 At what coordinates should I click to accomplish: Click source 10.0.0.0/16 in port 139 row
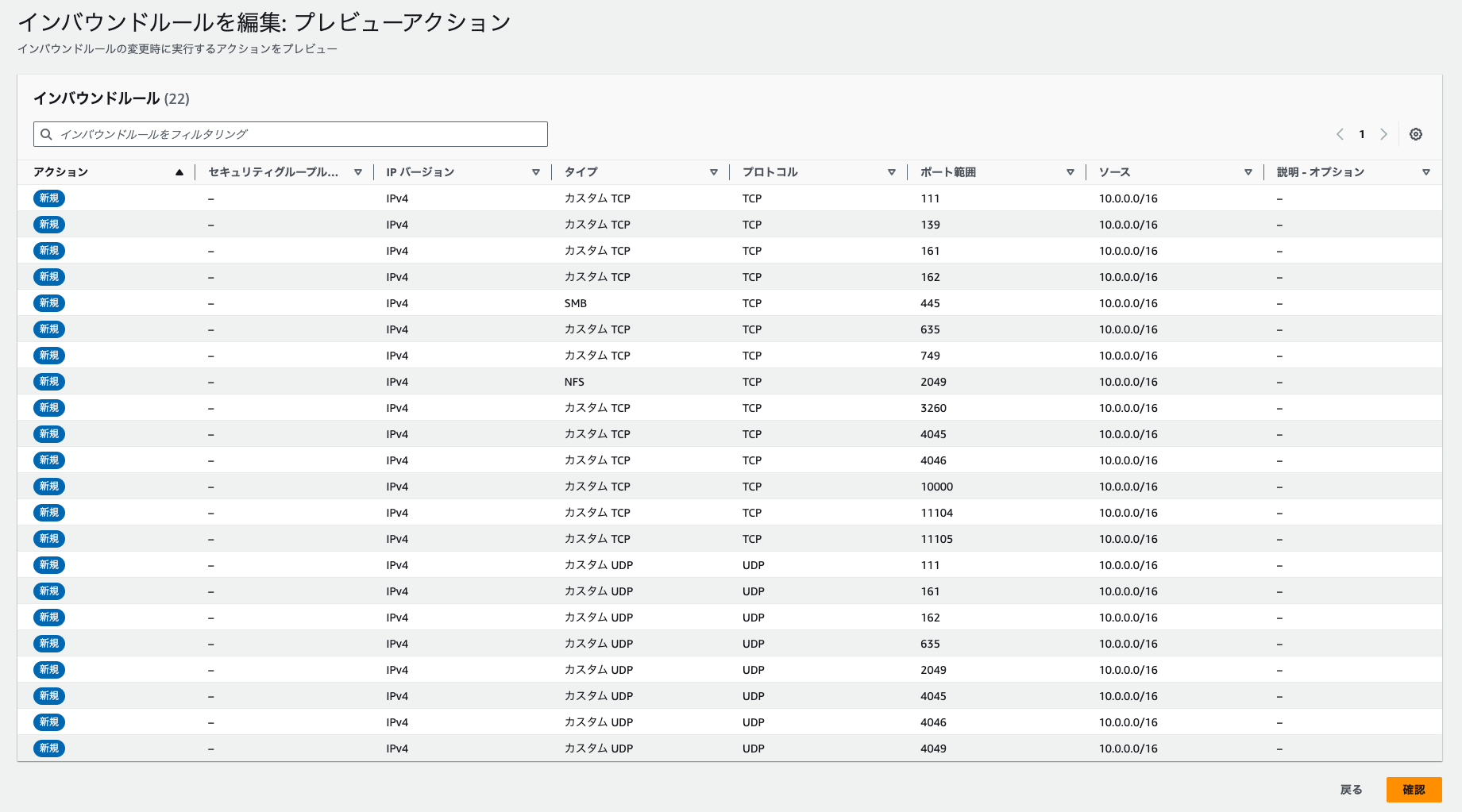pos(1128,225)
